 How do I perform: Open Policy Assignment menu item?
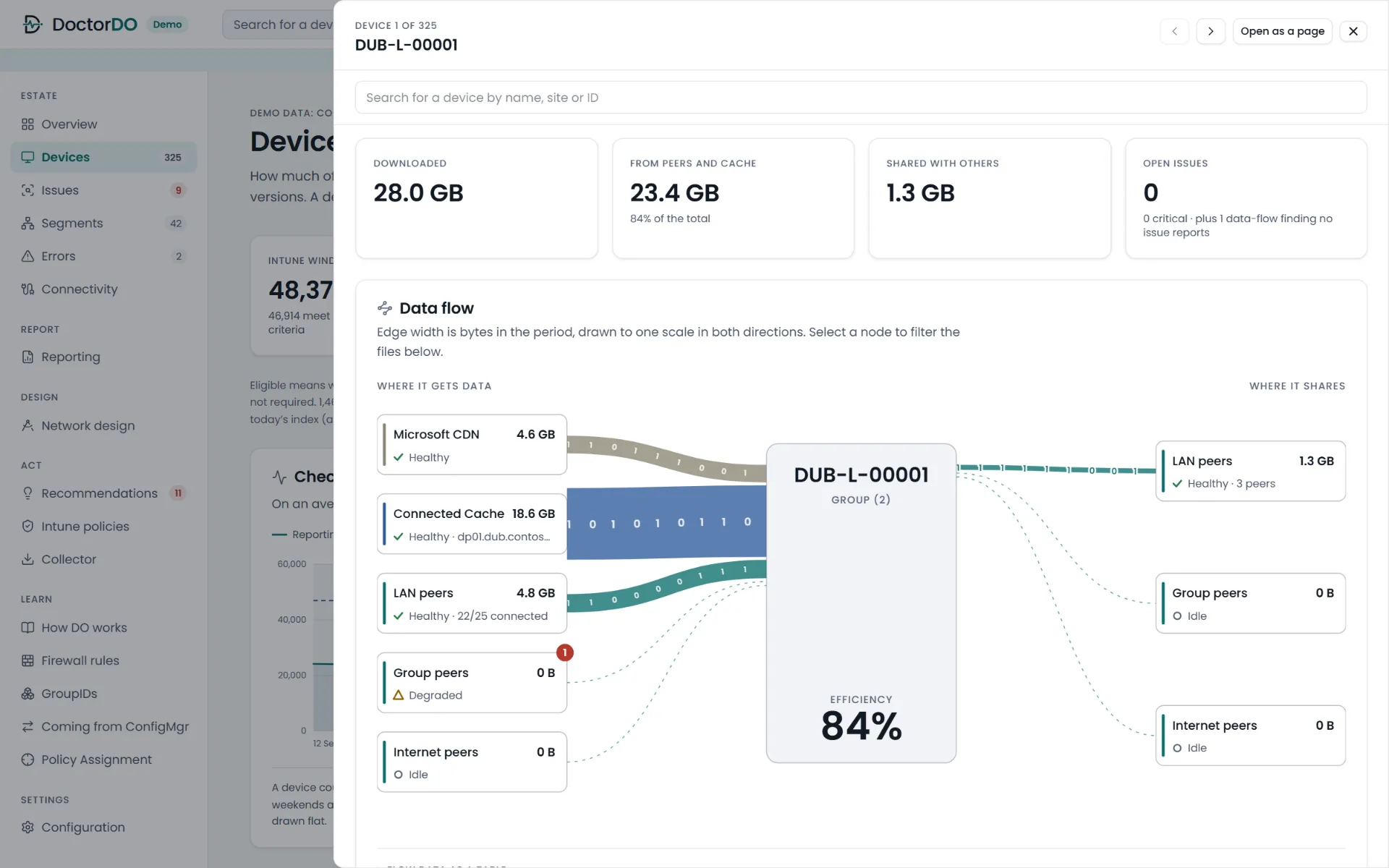(104, 759)
